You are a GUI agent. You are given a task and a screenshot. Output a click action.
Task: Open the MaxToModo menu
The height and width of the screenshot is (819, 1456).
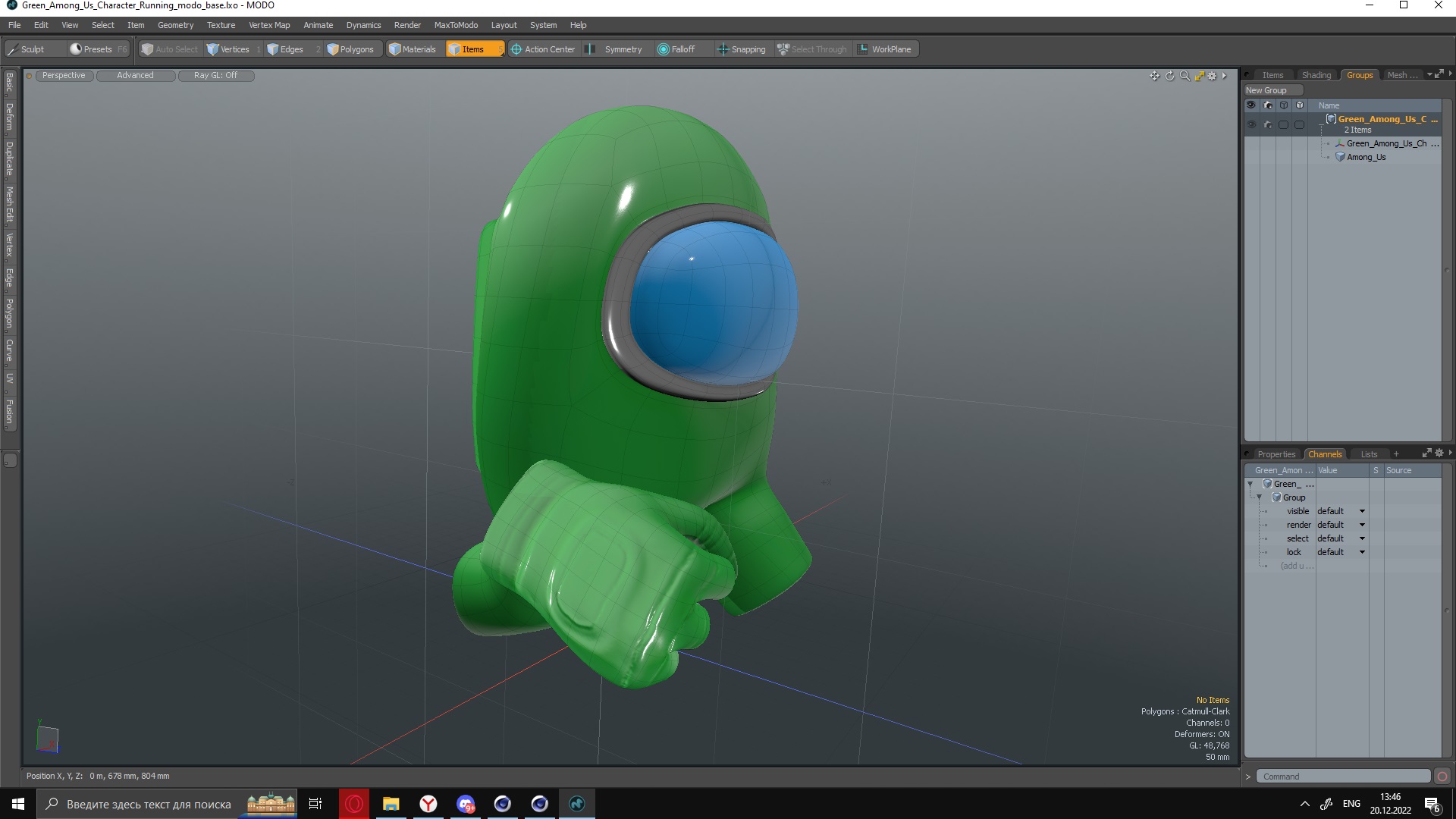[456, 25]
